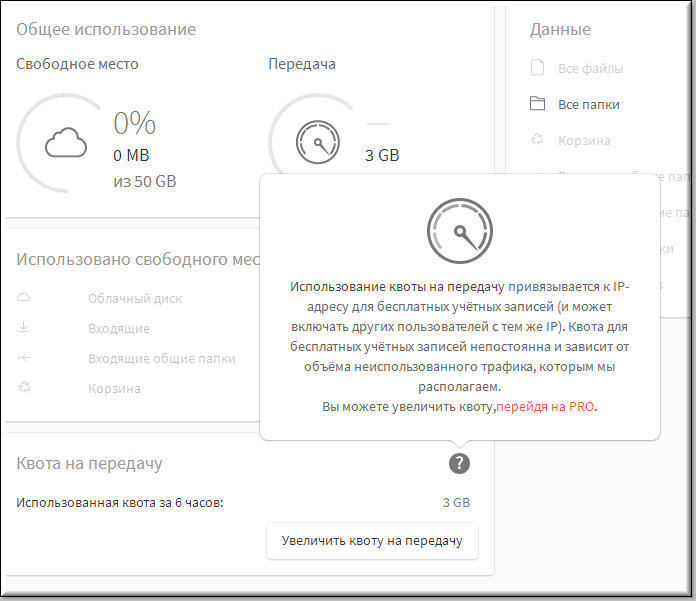The width and height of the screenshot is (696, 601).
Task: Select Входящие общие папки row label
Action: (162, 358)
